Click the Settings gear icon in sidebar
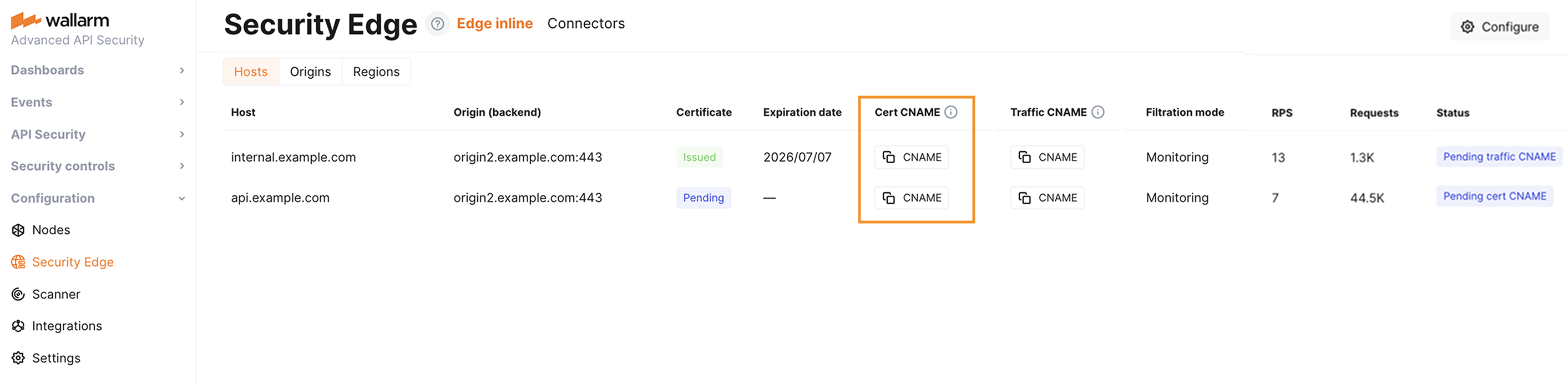The width and height of the screenshot is (1568, 383). tap(18, 359)
